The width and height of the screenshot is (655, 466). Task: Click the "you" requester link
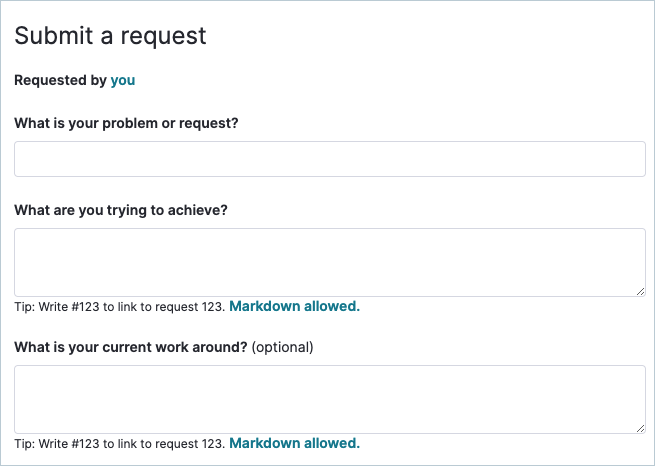[x=123, y=80]
